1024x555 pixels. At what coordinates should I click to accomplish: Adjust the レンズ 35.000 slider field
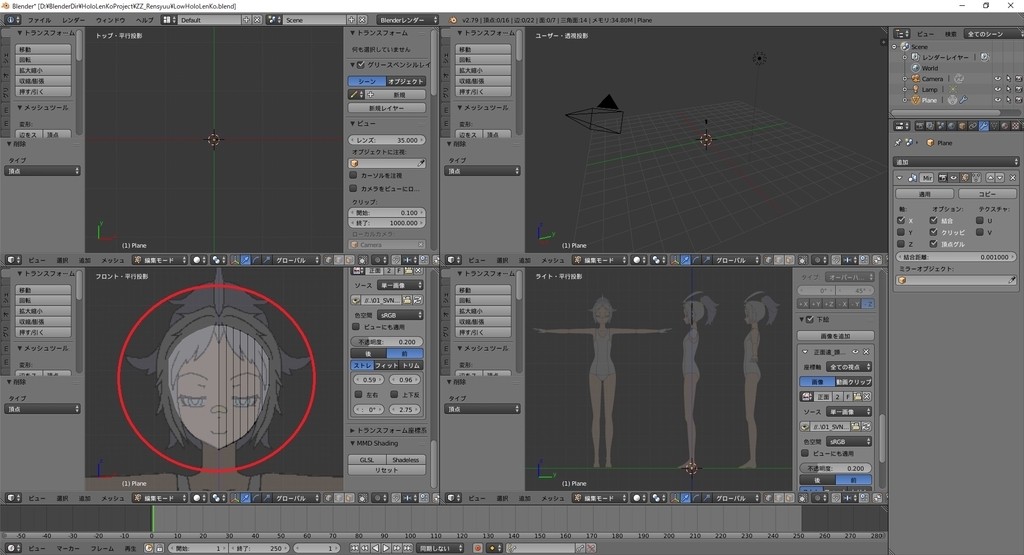tap(387, 140)
